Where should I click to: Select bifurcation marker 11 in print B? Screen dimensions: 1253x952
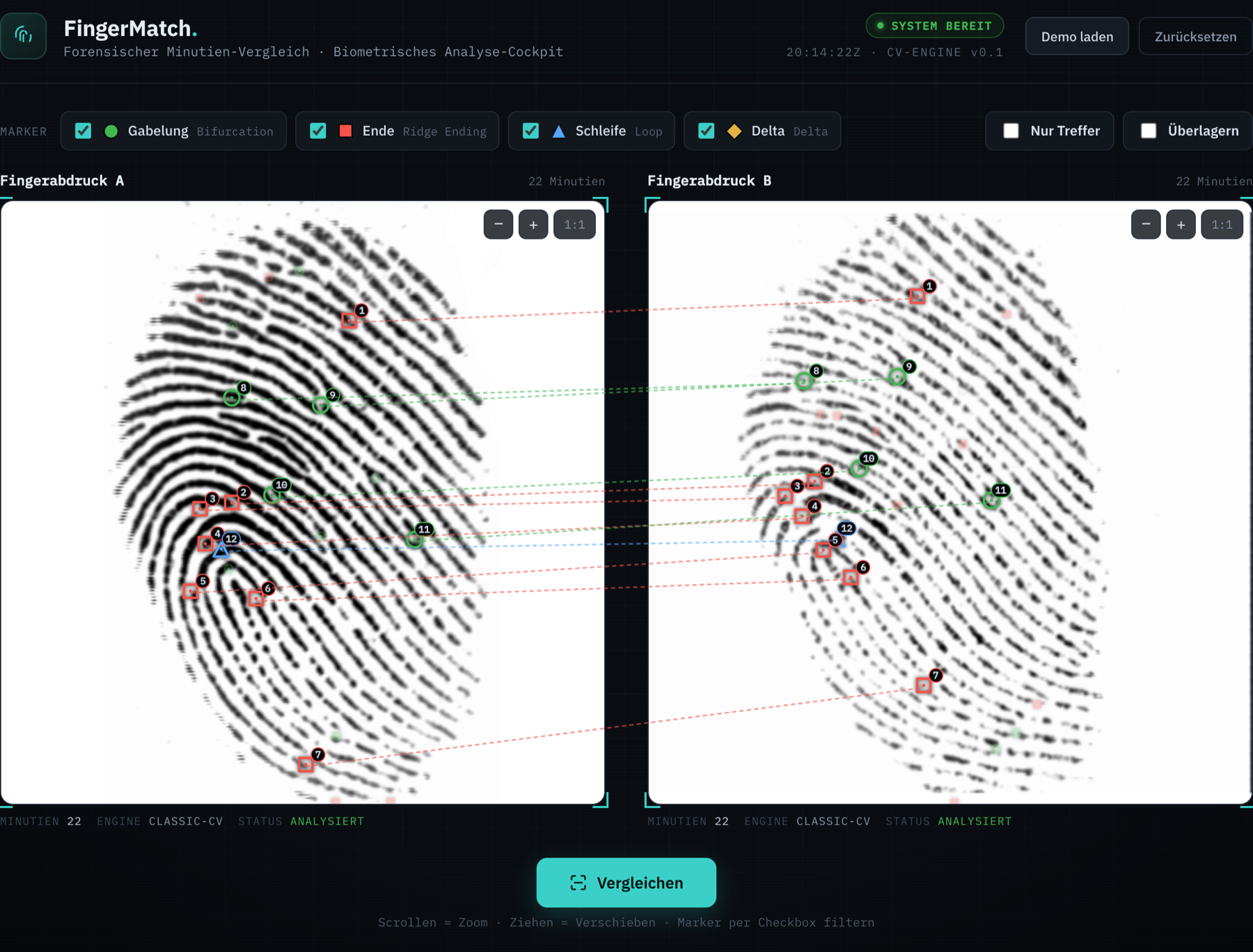click(x=991, y=500)
